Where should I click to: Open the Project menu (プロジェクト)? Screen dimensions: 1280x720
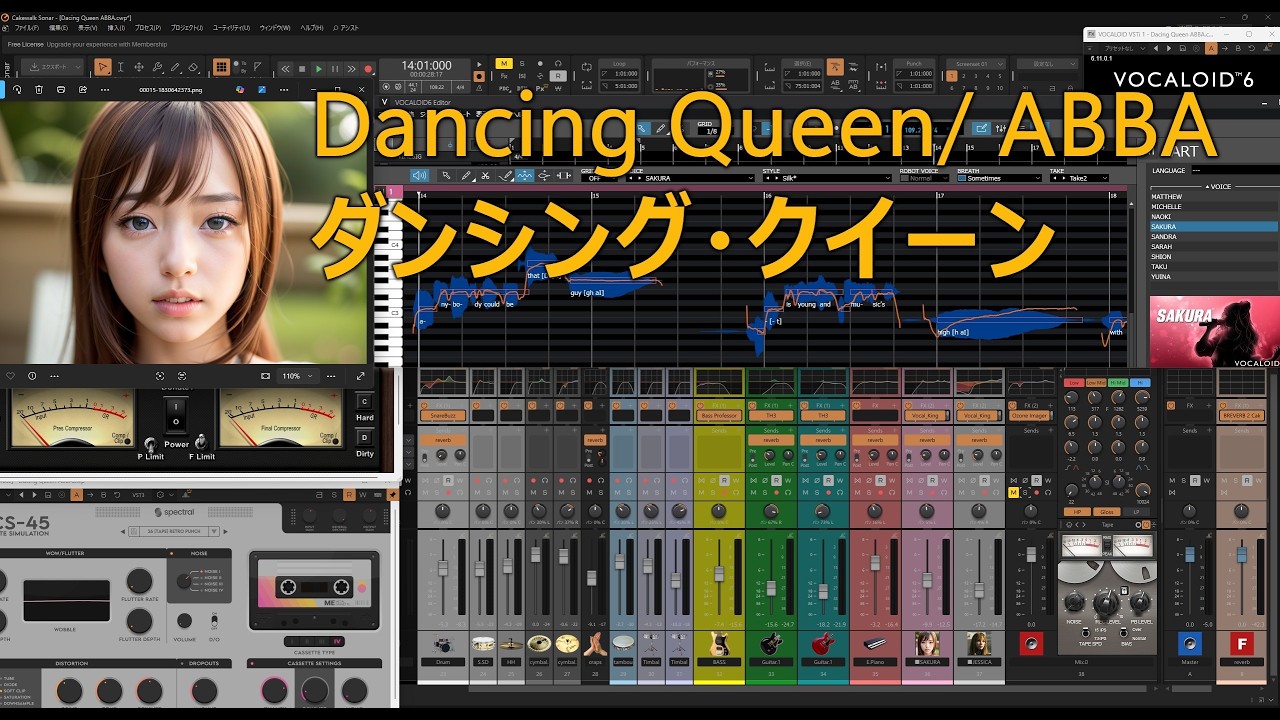coord(186,28)
